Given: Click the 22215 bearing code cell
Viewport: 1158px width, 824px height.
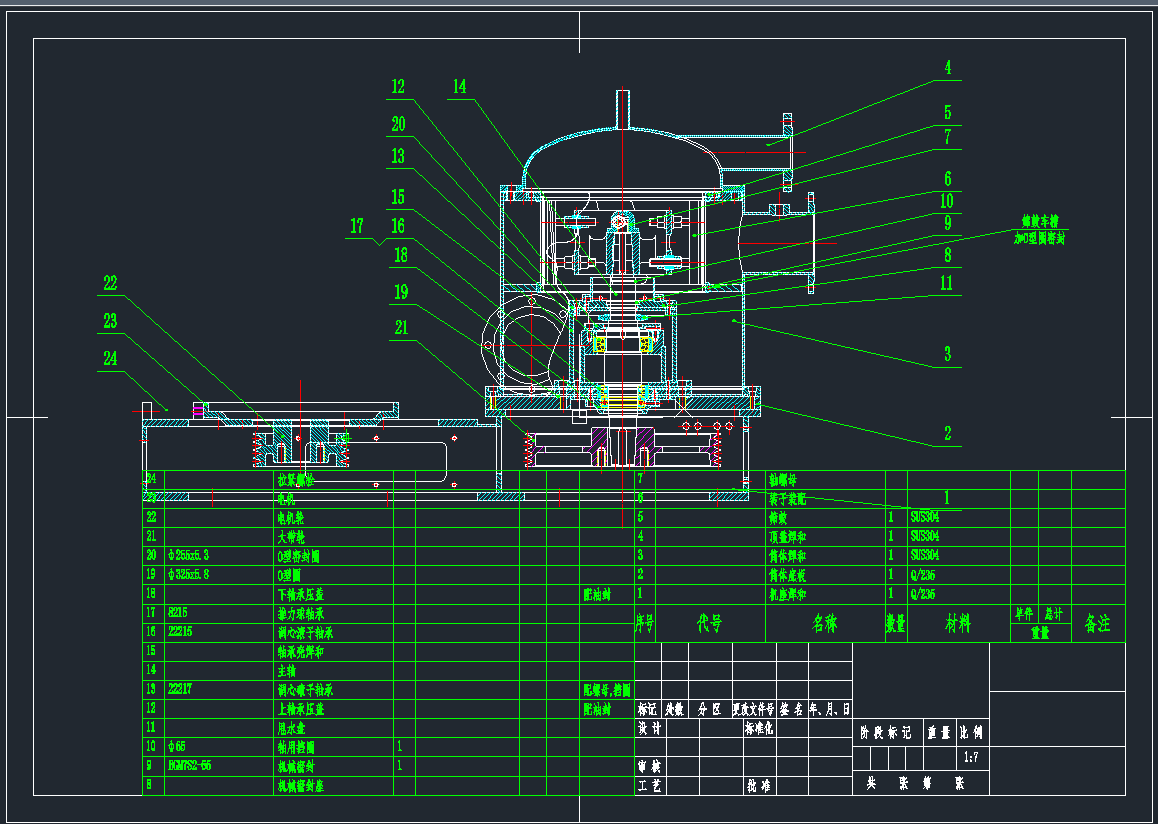Looking at the screenshot, I should pos(181,633).
